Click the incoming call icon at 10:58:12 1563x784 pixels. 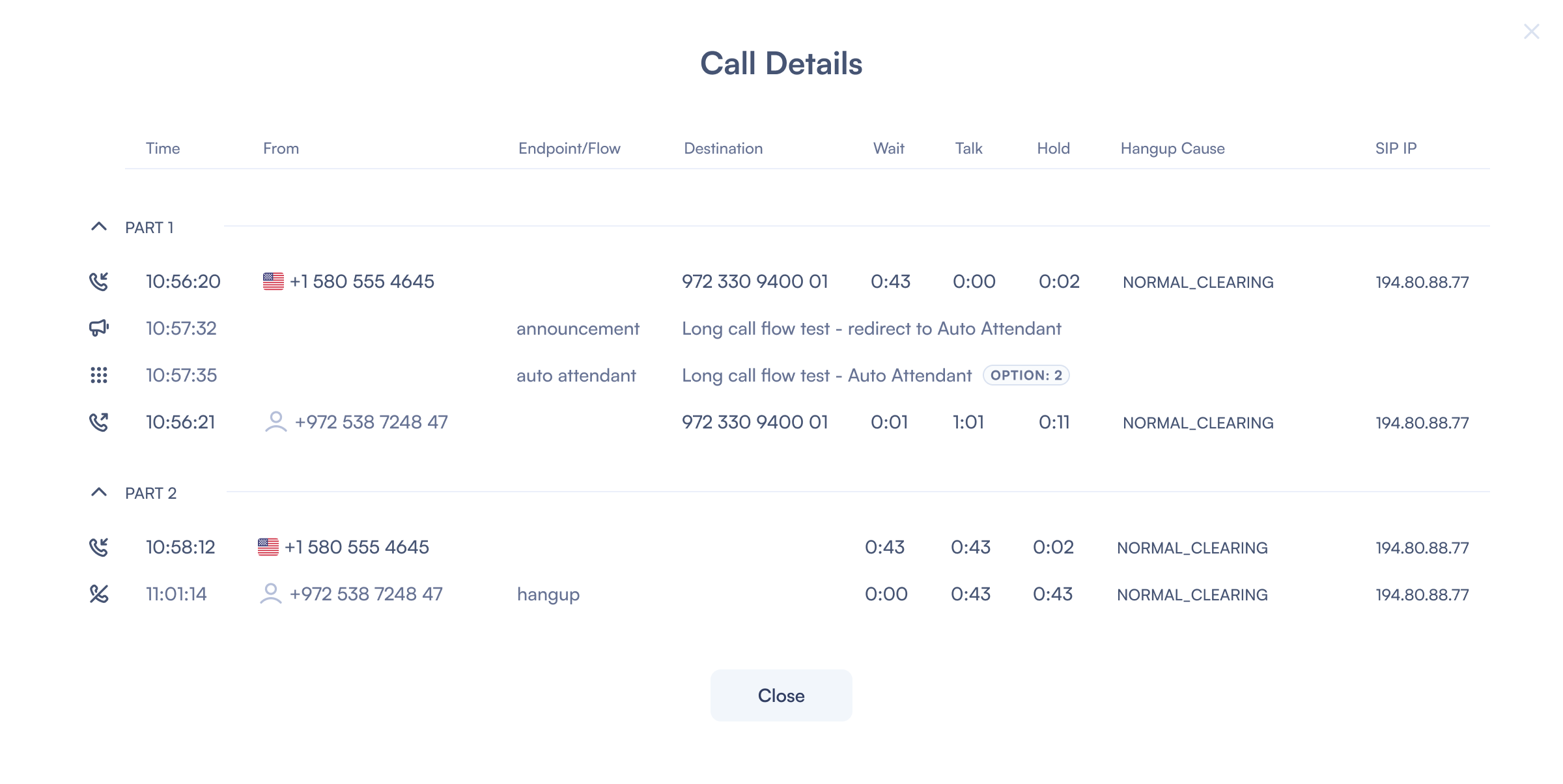(x=98, y=547)
